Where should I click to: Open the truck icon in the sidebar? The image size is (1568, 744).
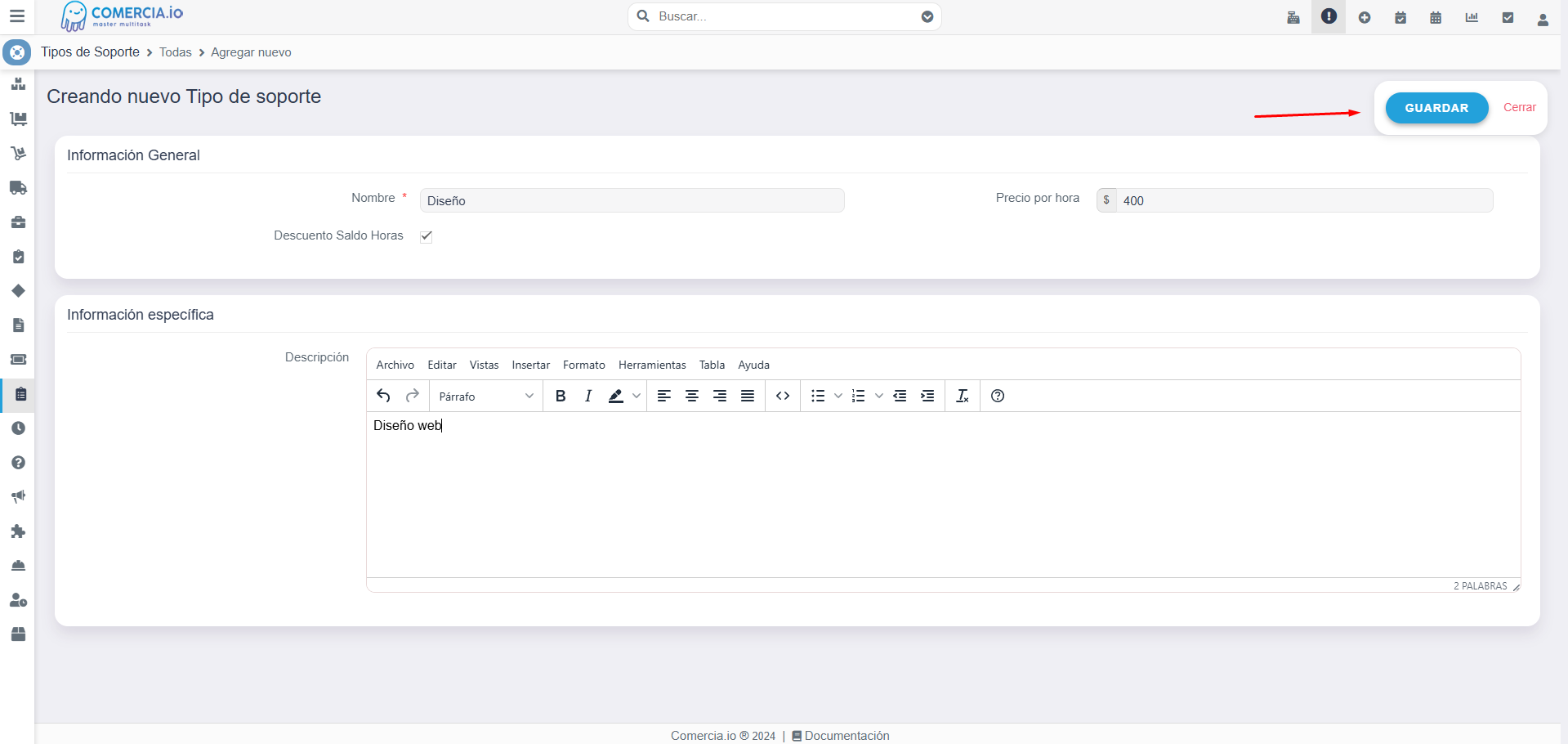18,188
